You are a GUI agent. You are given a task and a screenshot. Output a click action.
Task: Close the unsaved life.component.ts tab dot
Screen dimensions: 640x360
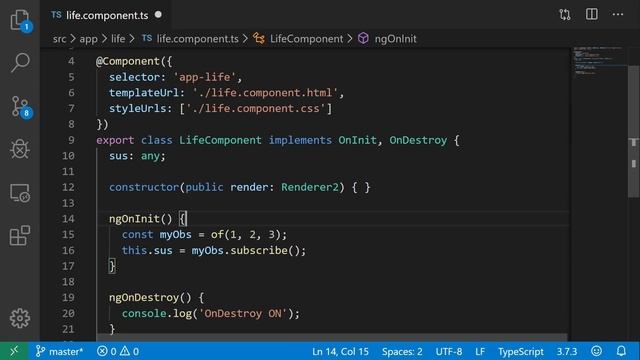(158, 15)
